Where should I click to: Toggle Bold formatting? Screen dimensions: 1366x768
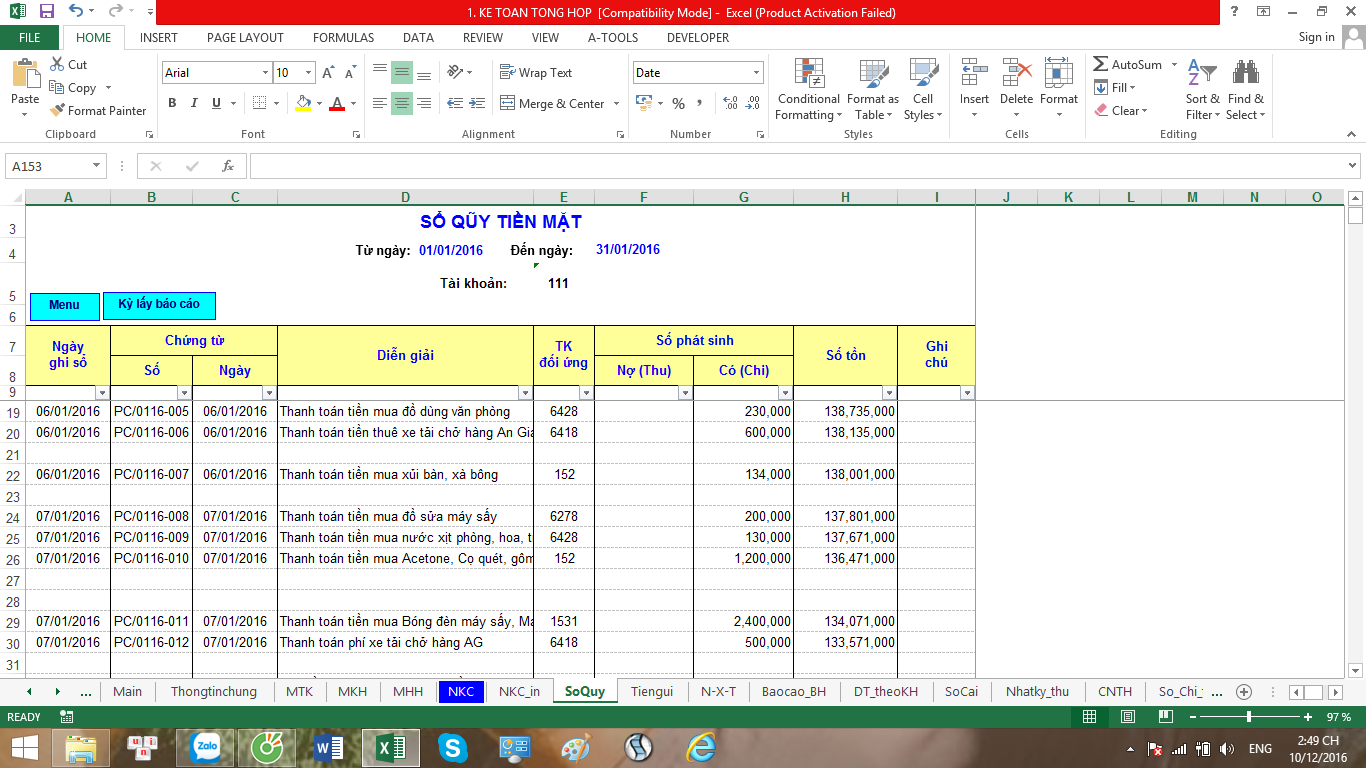coord(172,103)
